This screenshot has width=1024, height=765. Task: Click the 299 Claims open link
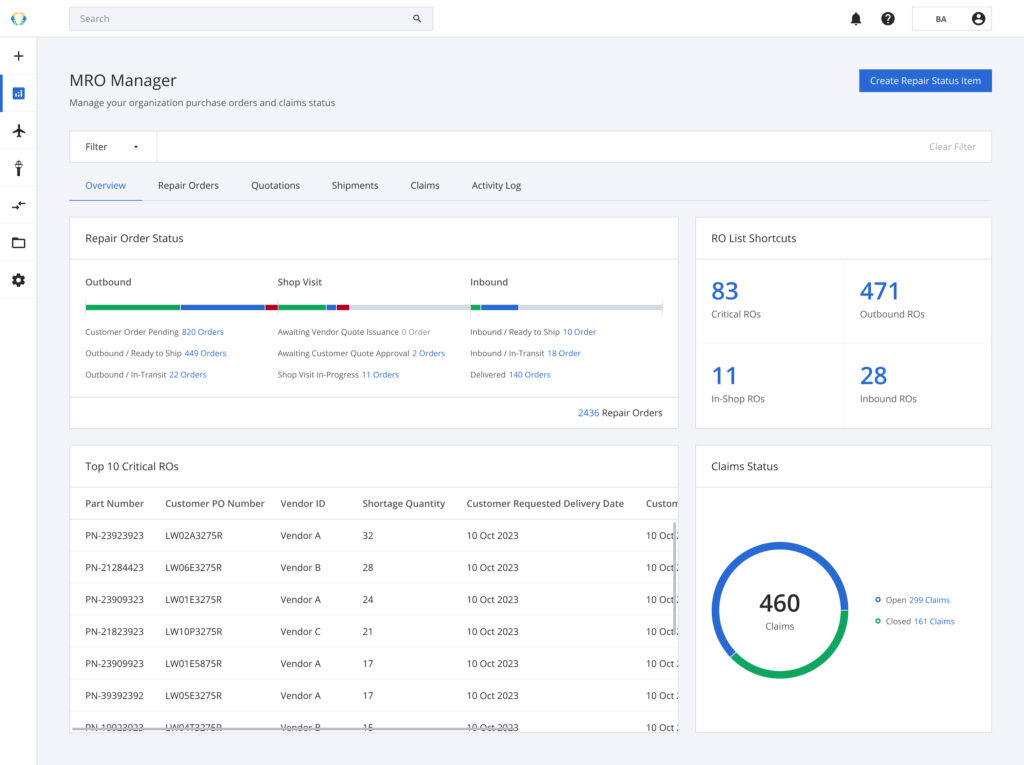click(x=929, y=600)
